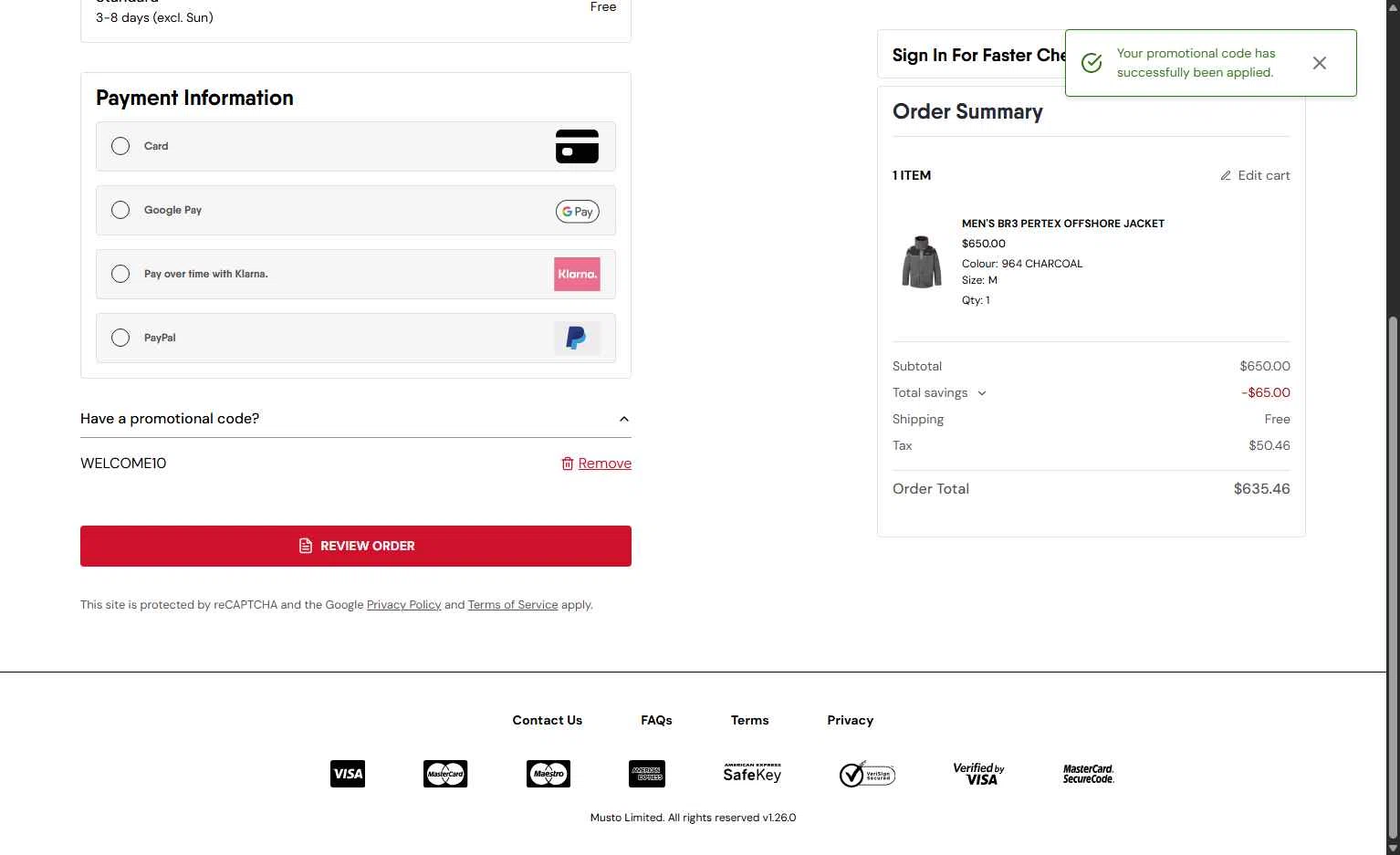Click the page vertical scrollbar thumb
This screenshot has width=1400, height=855.
click(1393, 578)
